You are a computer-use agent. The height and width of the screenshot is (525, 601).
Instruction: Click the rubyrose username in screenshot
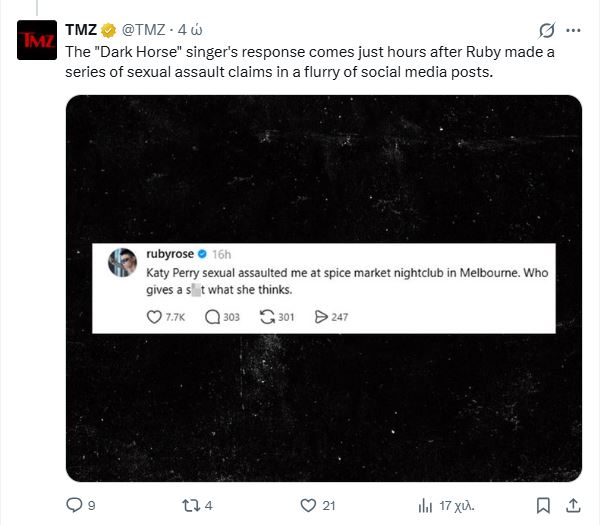pos(167,254)
